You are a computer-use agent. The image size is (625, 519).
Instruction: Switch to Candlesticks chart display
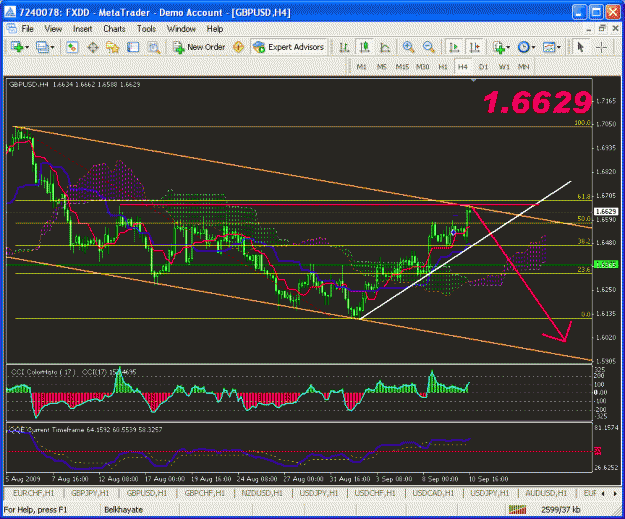coord(364,47)
